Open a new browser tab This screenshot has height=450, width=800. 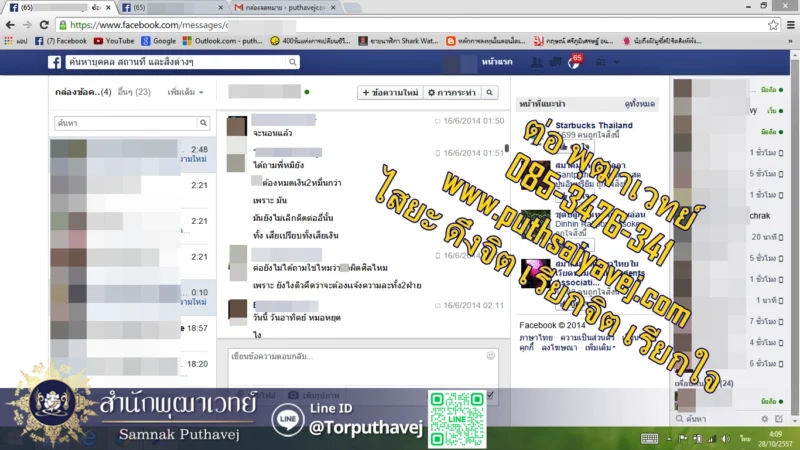point(352,8)
